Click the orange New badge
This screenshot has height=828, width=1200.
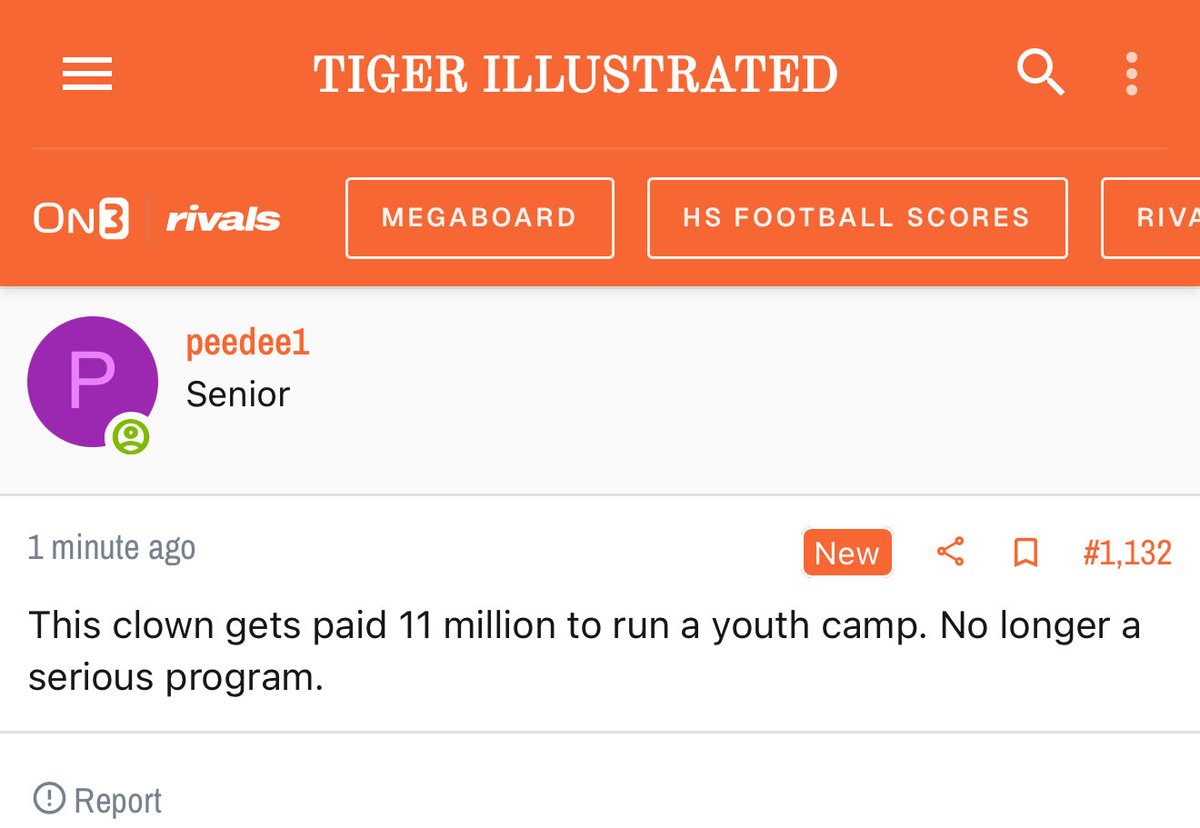click(847, 553)
